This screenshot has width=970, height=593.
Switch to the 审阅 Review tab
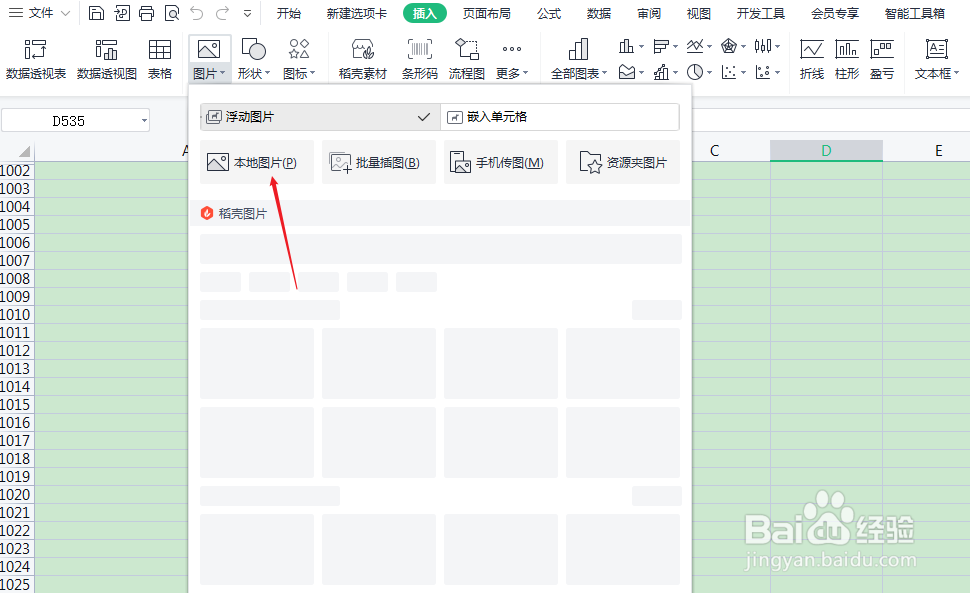tap(649, 13)
